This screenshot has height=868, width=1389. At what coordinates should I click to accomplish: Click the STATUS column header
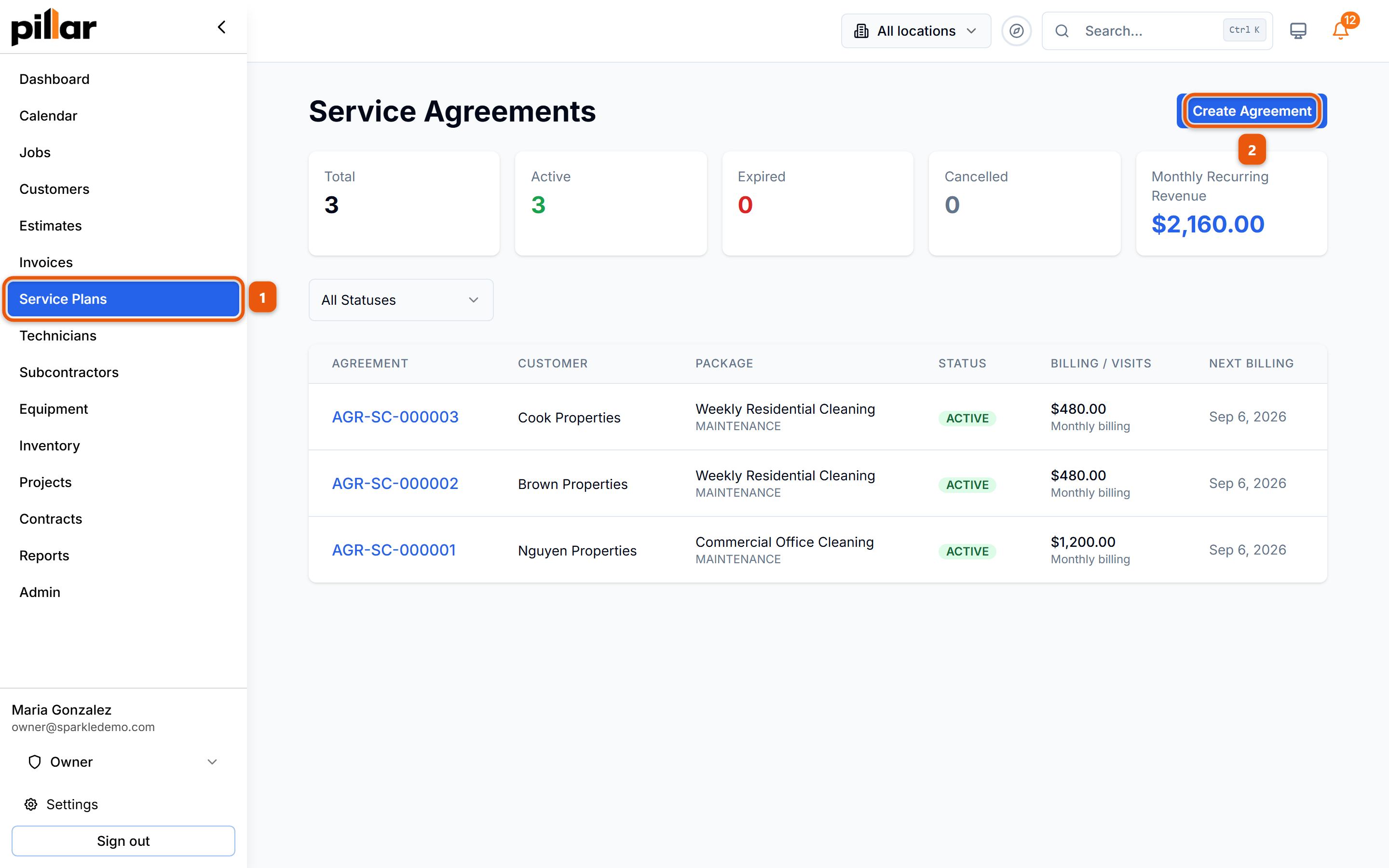(x=962, y=364)
